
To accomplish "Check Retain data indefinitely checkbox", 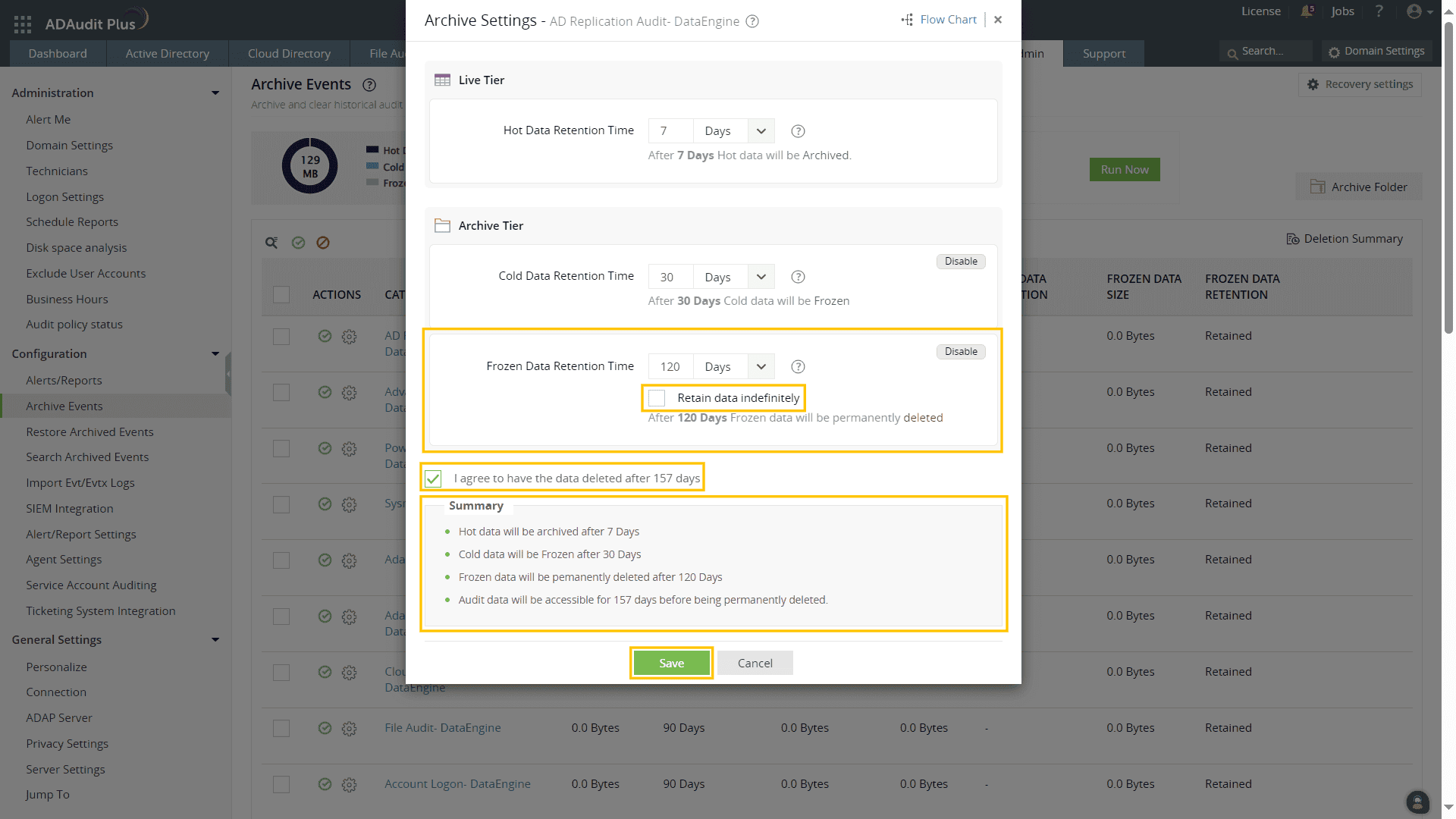I will coord(657,398).
